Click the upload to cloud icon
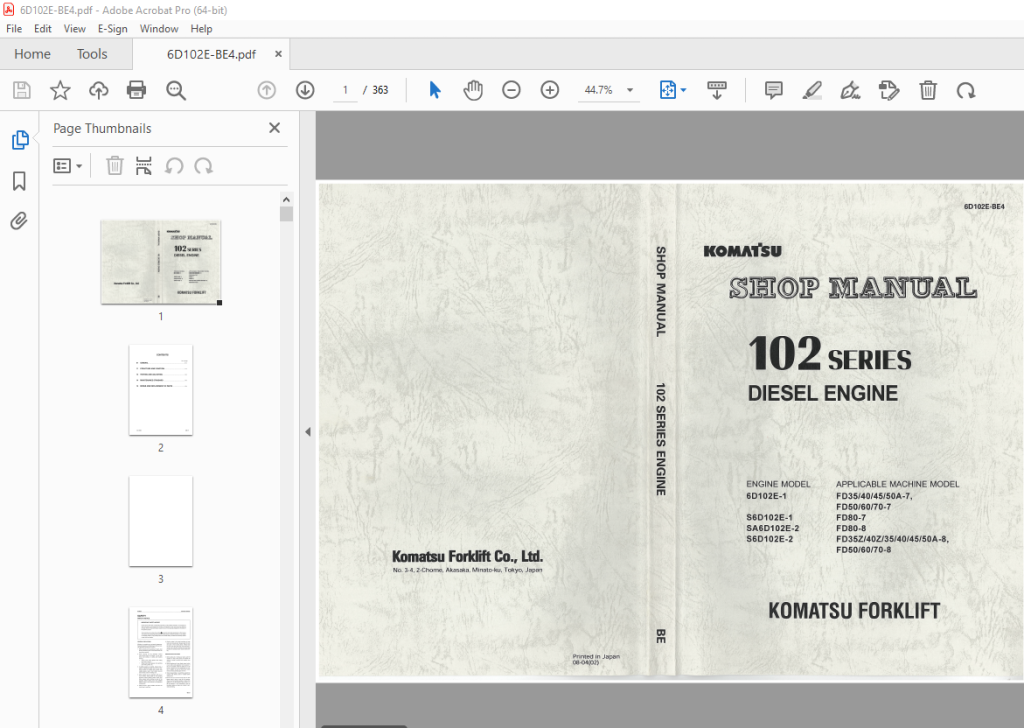Image resolution: width=1024 pixels, height=728 pixels. pos(99,90)
